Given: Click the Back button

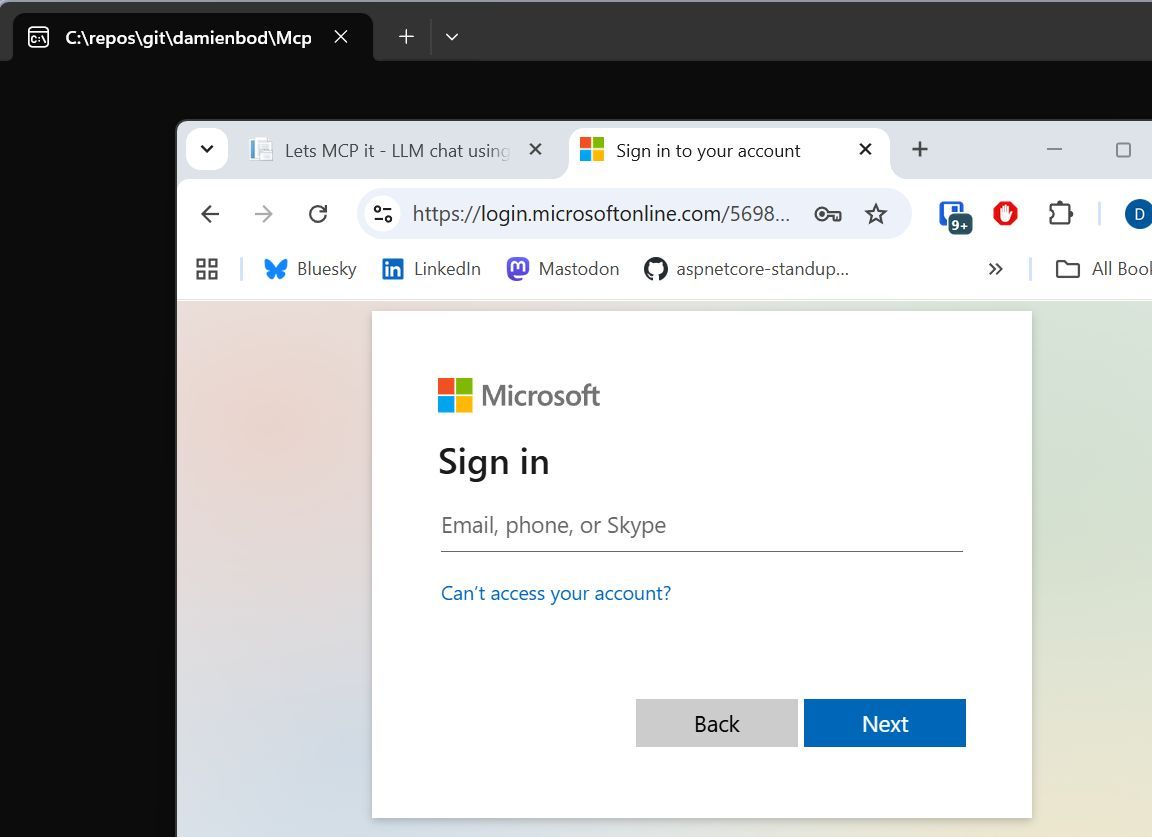Looking at the screenshot, I should click(x=716, y=723).
